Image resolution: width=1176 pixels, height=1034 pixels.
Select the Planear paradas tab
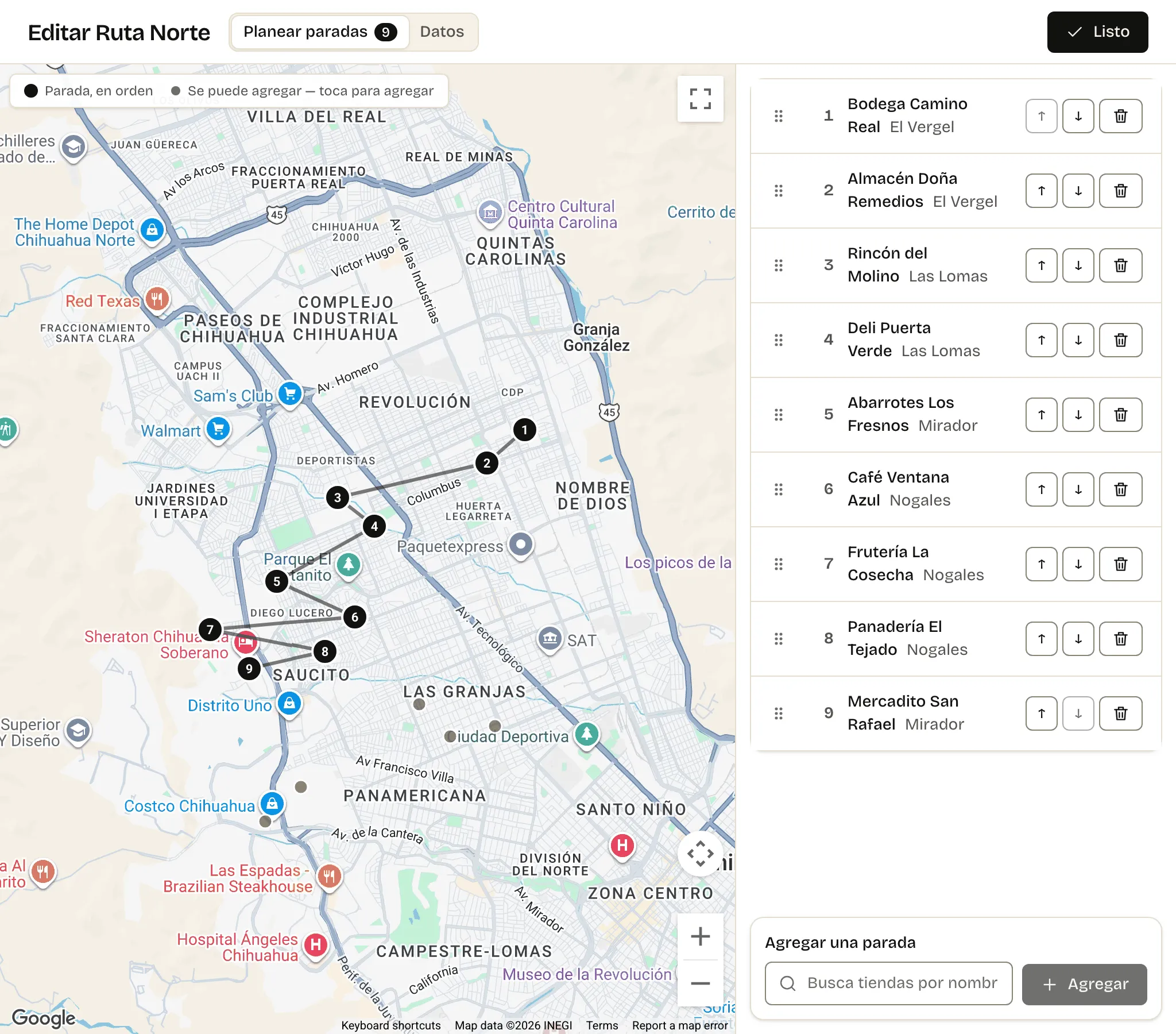click(320, 32)
